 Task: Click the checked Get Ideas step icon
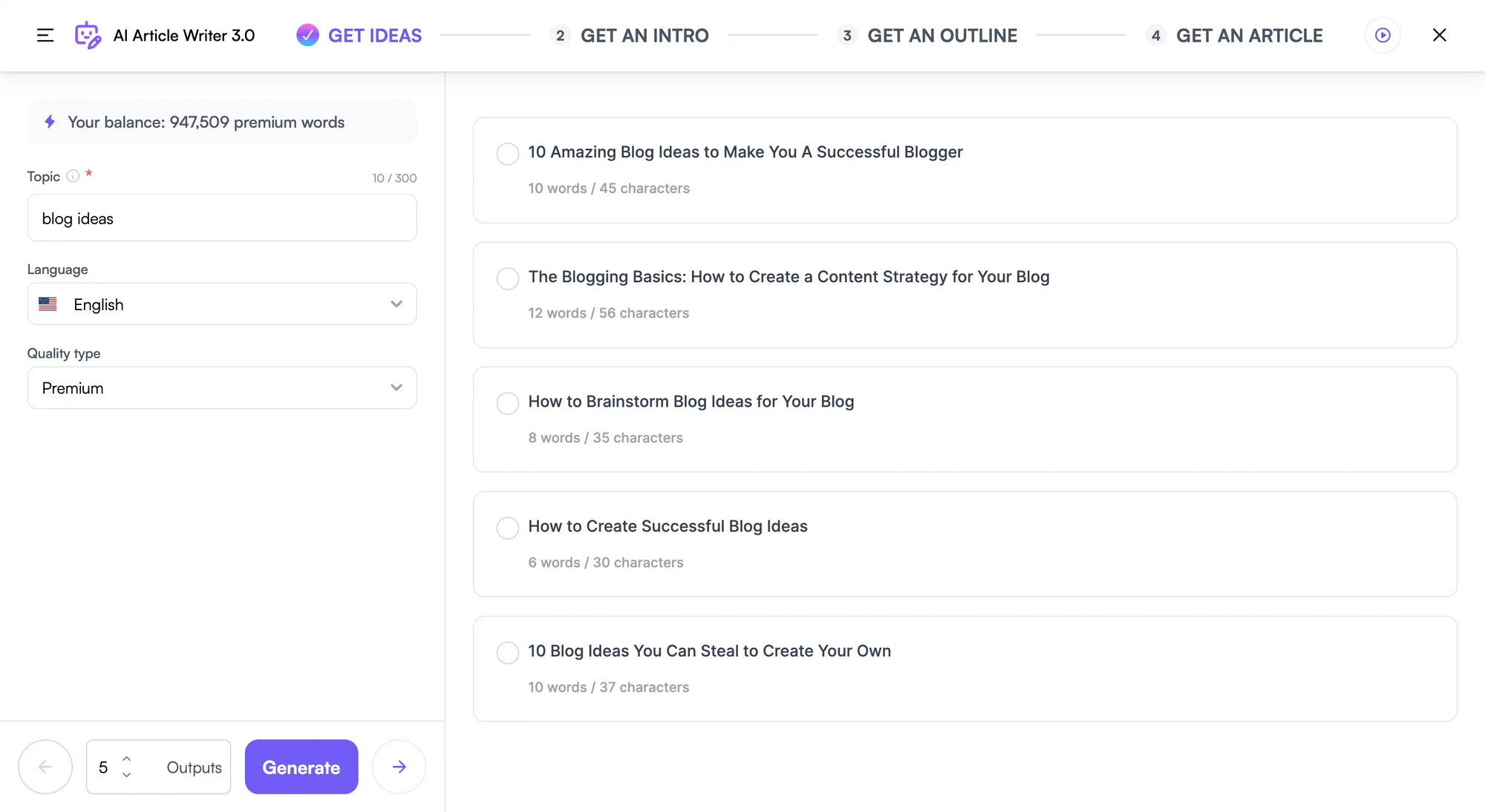coord(307,35)
